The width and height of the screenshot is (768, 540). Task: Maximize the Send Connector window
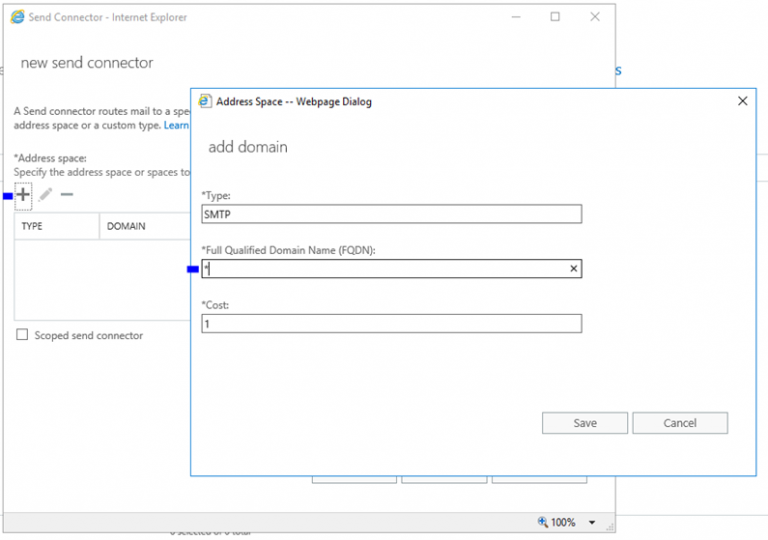(555, 17)
